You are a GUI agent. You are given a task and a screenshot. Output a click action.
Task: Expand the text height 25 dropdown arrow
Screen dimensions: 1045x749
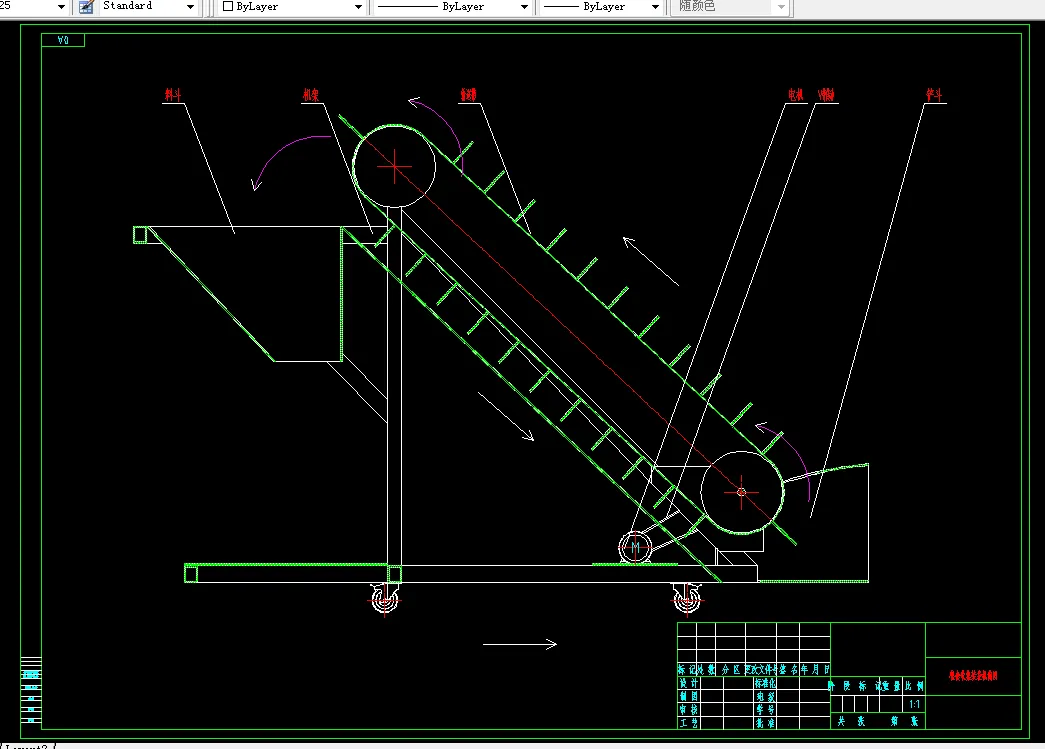pyautogui.click(x=61, y=7)
